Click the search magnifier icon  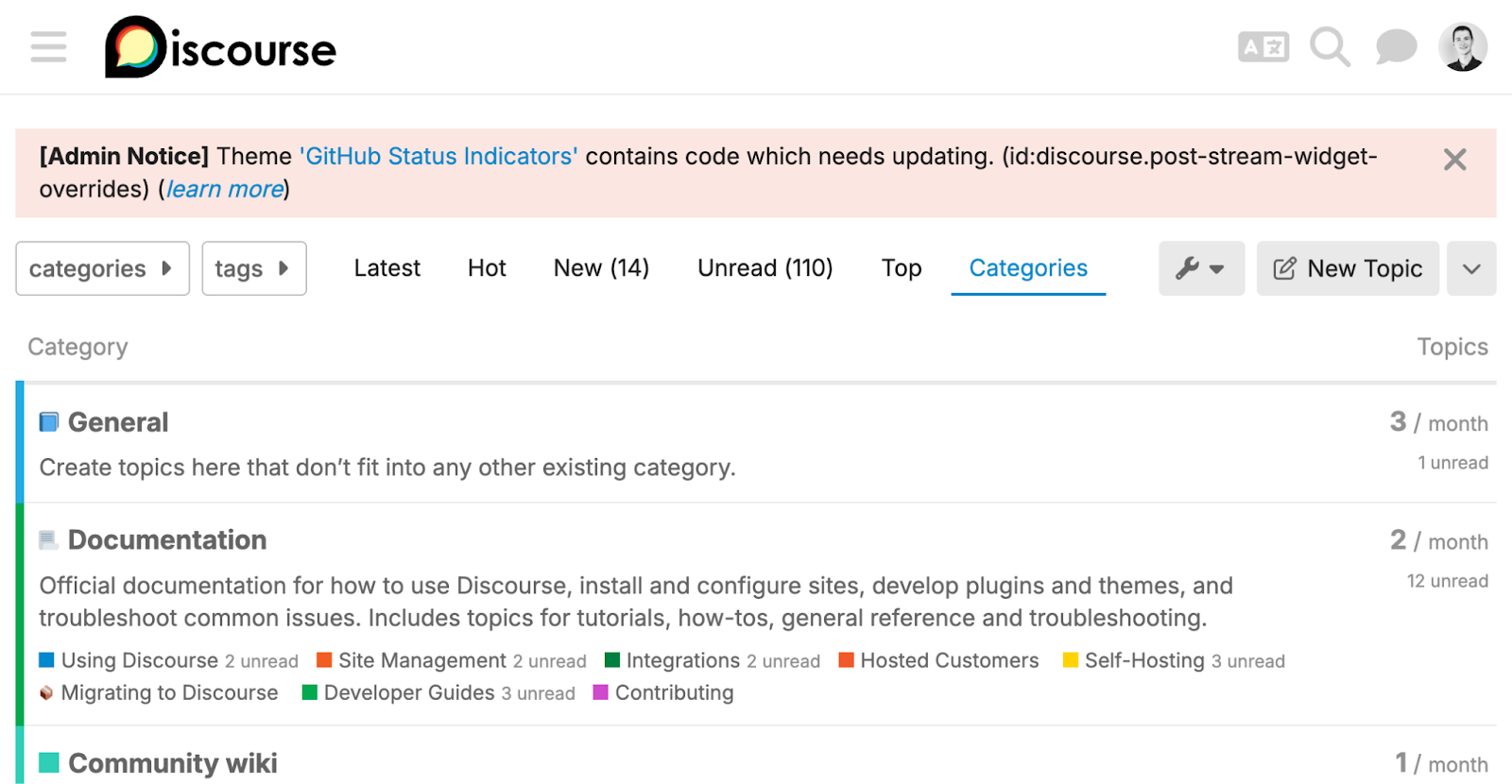(x=1329, y=45)
